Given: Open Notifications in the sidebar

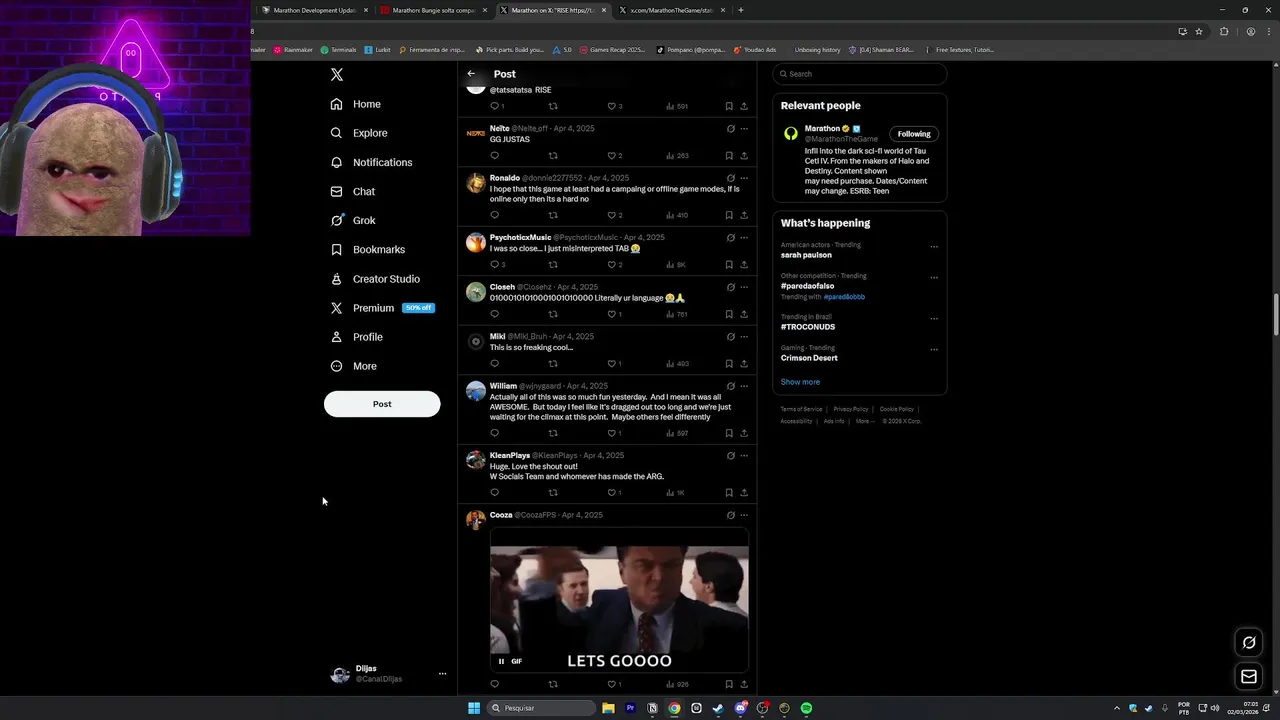Looking at the screenshot, I should pos(371,162).
